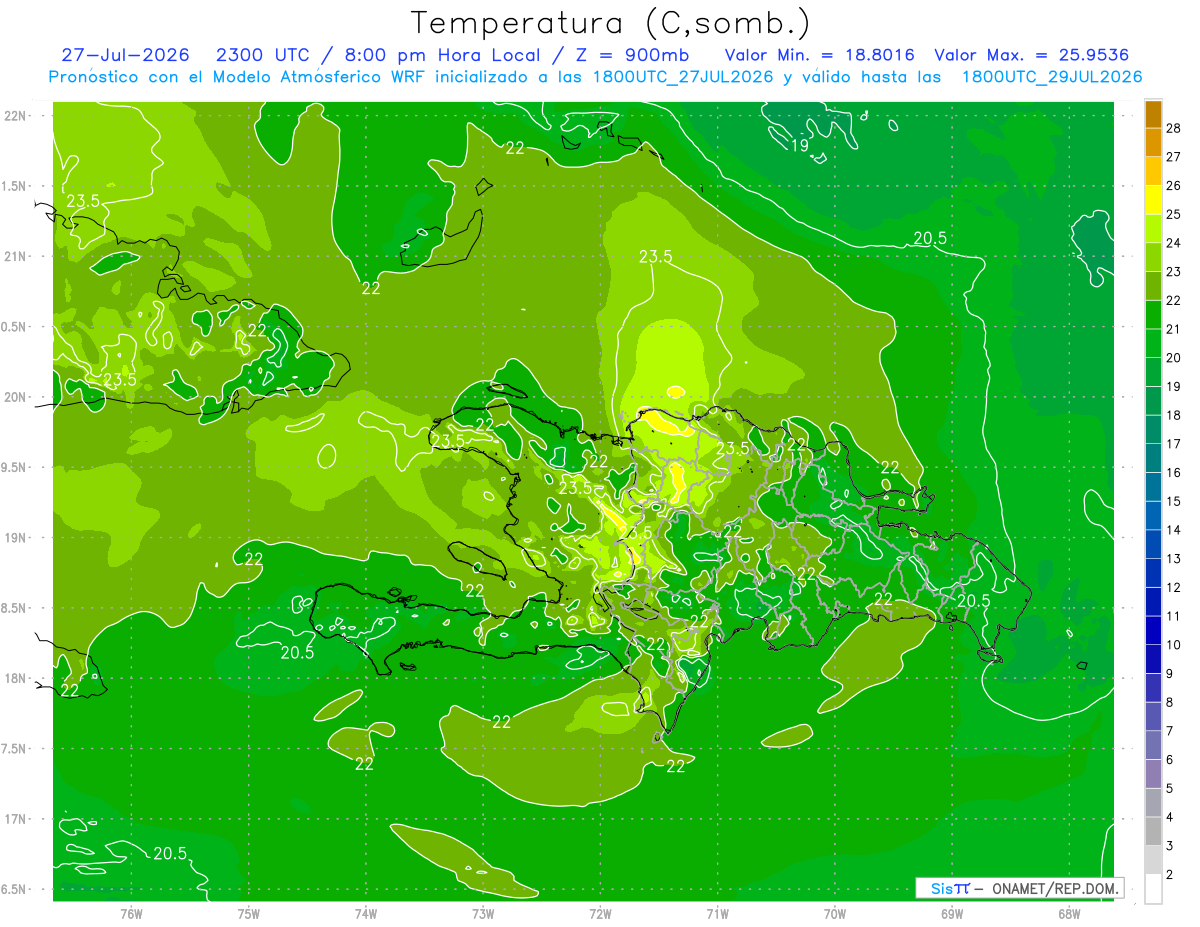
Task: Select the '27-Jul-2026' date text
Action: pyautogui.click(x=125, y=55)
